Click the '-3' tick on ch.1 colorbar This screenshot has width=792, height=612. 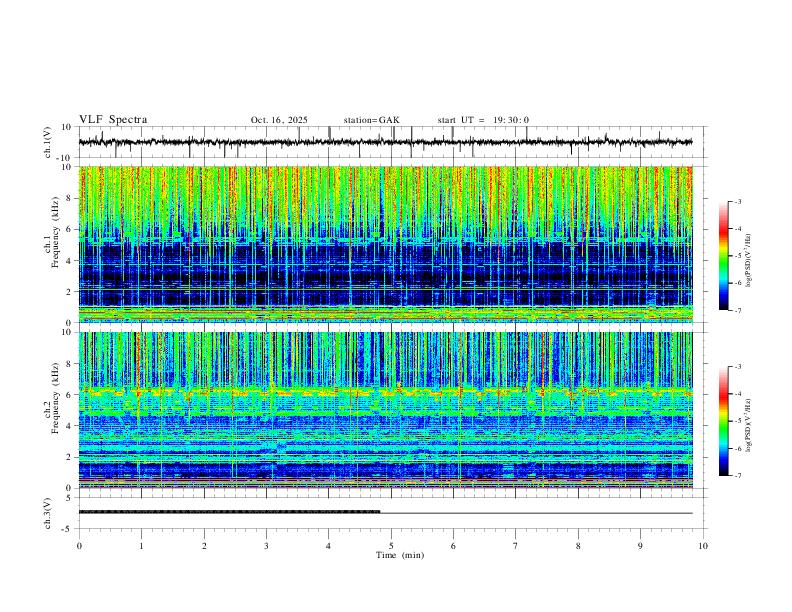[738, 201]
